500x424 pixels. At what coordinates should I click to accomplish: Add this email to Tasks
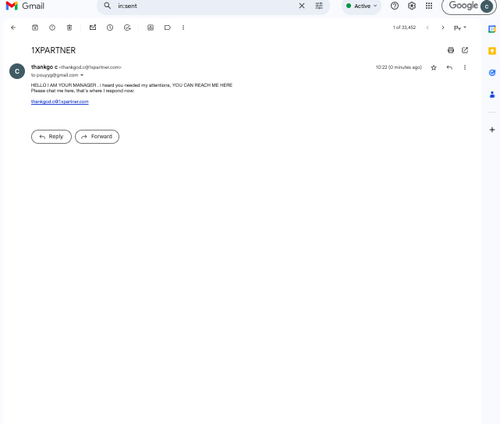(x=127, y=28)
